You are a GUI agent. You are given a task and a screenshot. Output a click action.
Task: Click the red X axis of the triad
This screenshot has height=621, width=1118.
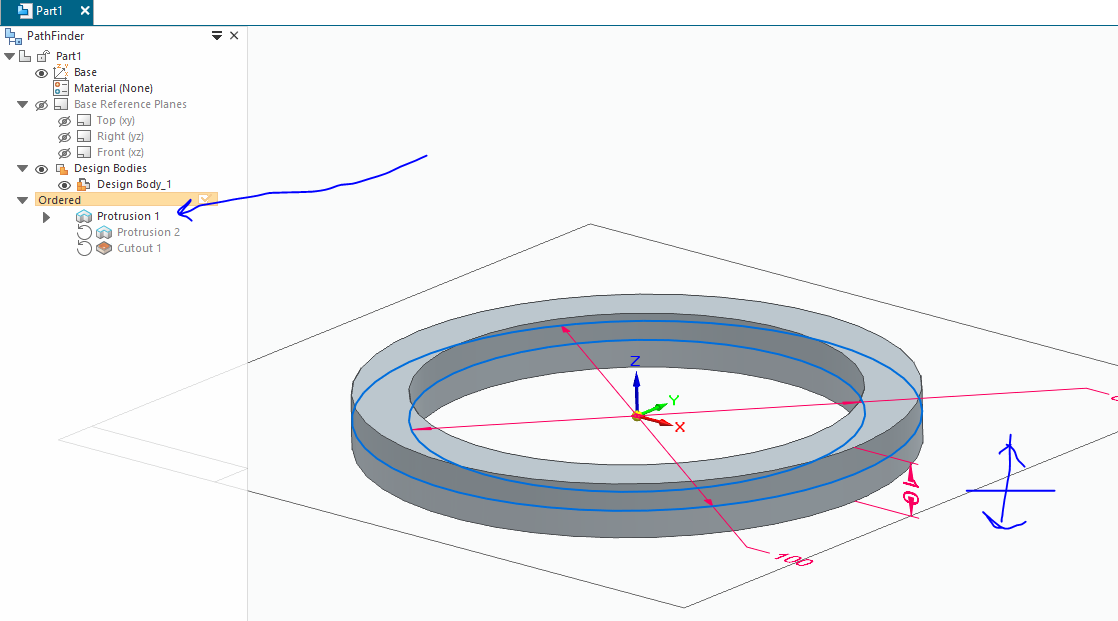(657, 421)
